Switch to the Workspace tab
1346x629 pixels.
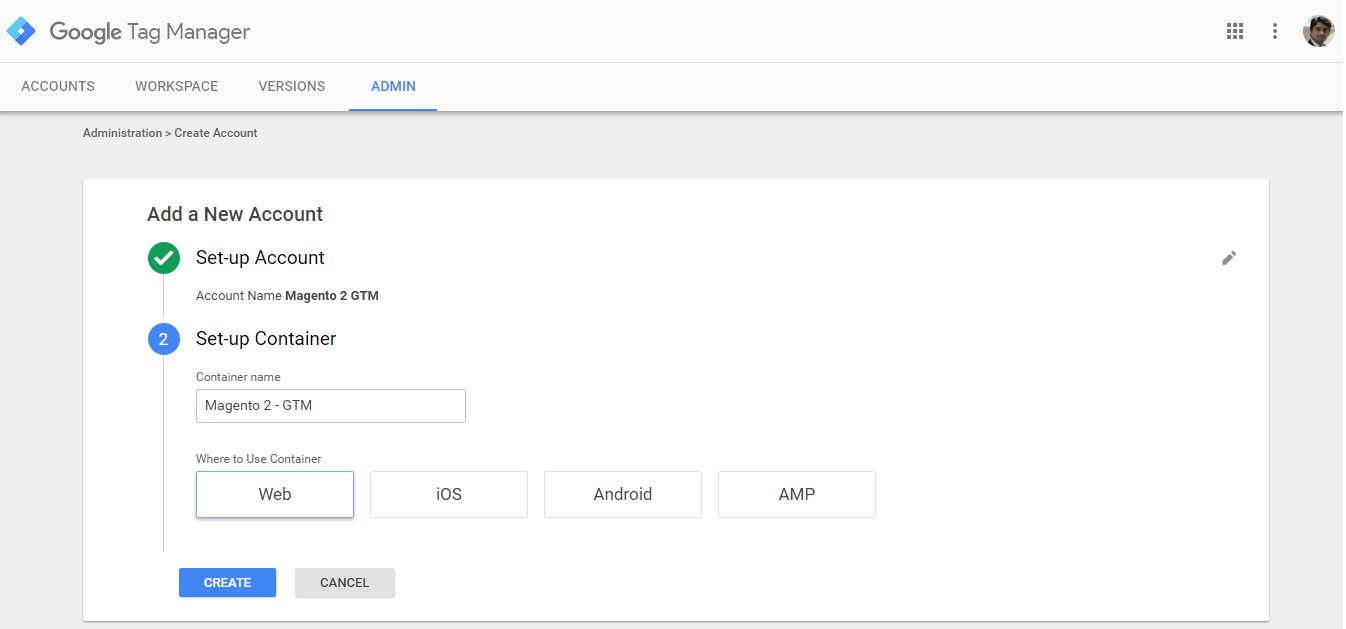point(177,86)
